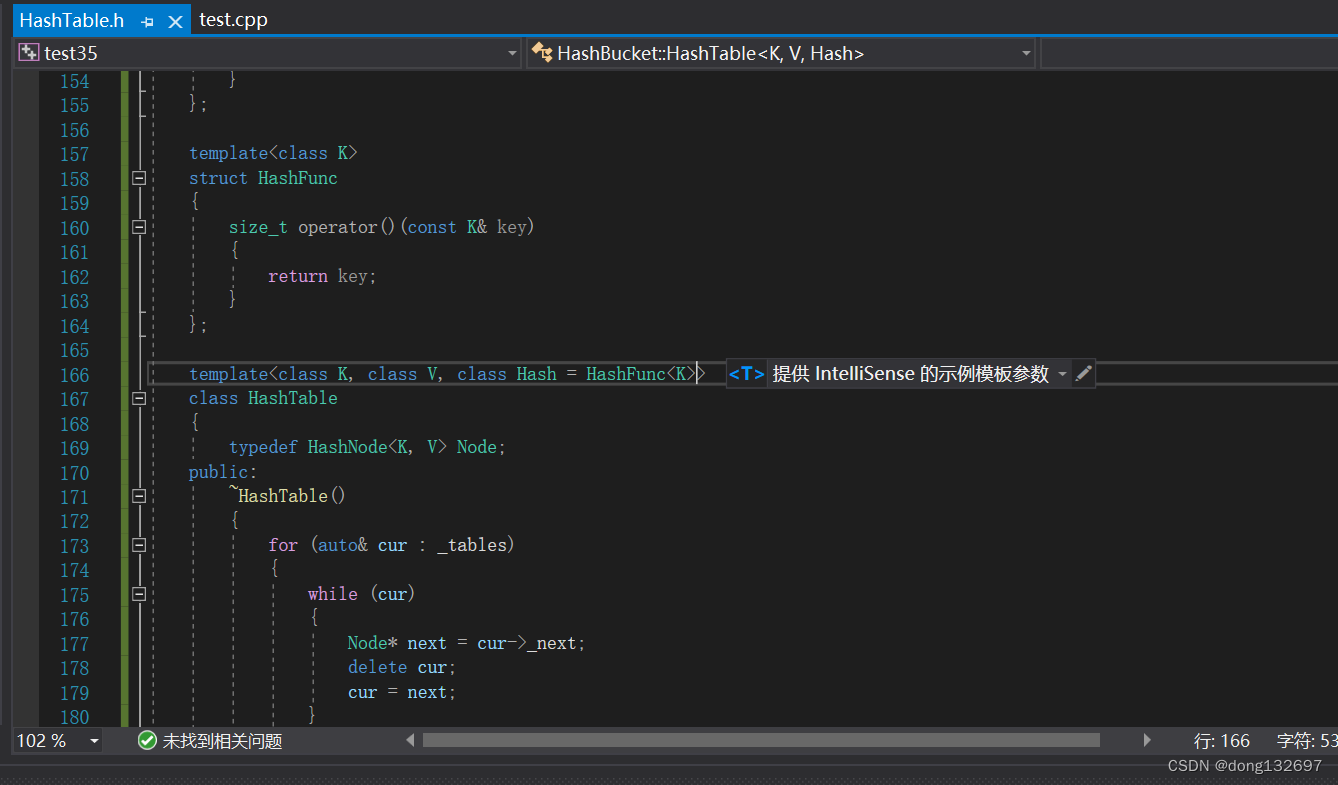Collapse the for loop at line 173
This screenshot has width=1338, height=785.
[139, 545]
